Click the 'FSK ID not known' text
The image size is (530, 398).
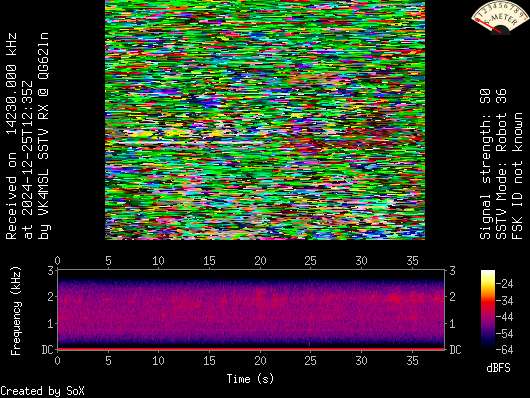(517, 176)
